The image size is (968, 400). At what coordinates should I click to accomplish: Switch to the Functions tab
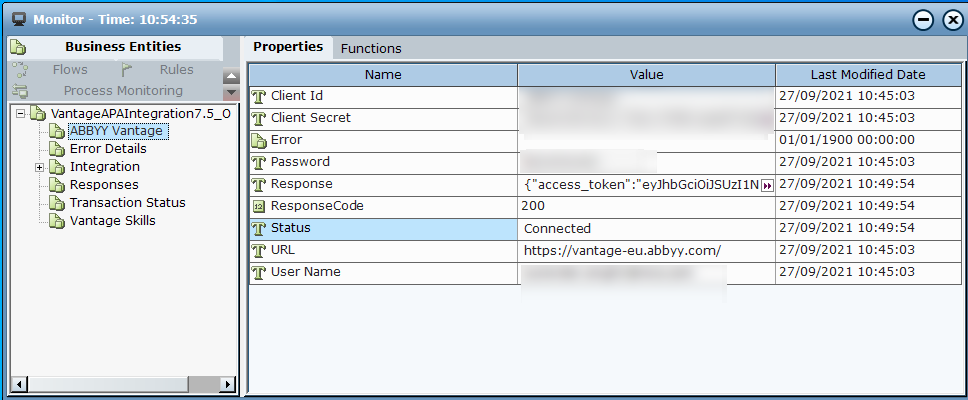click(371, 48)
